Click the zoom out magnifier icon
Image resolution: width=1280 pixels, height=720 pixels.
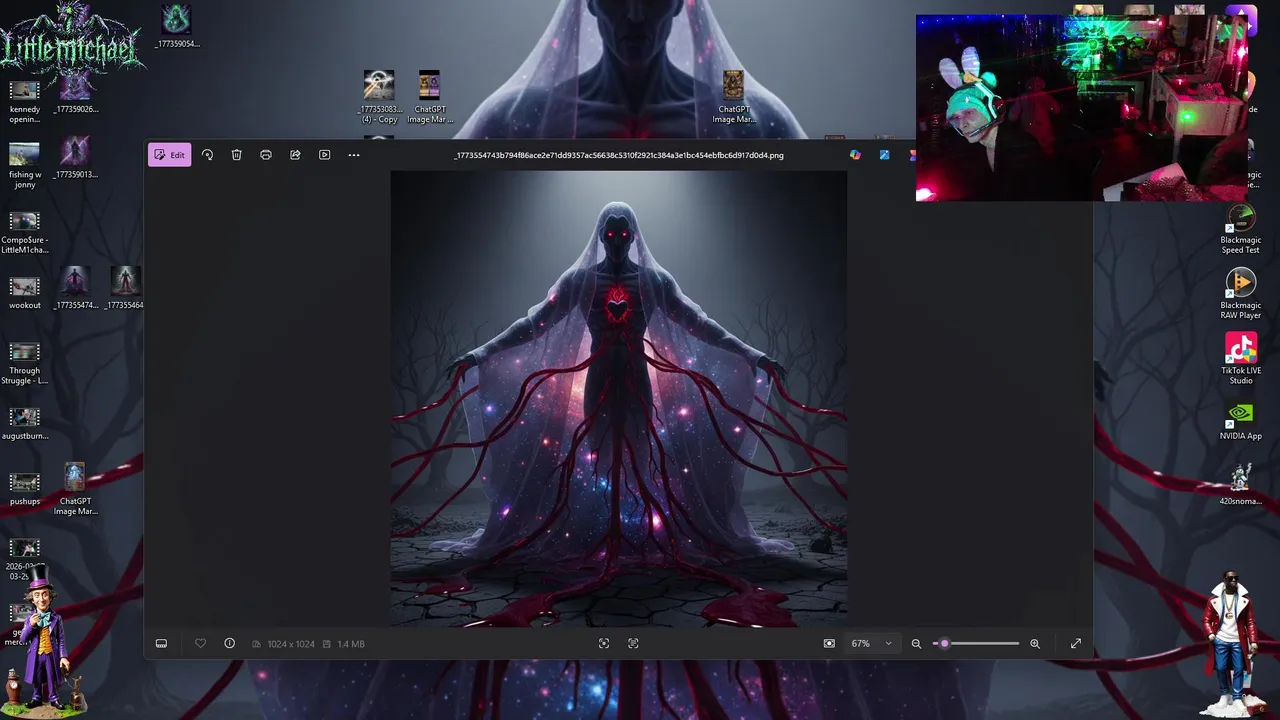pyautogui.click(x=916, y=644)
